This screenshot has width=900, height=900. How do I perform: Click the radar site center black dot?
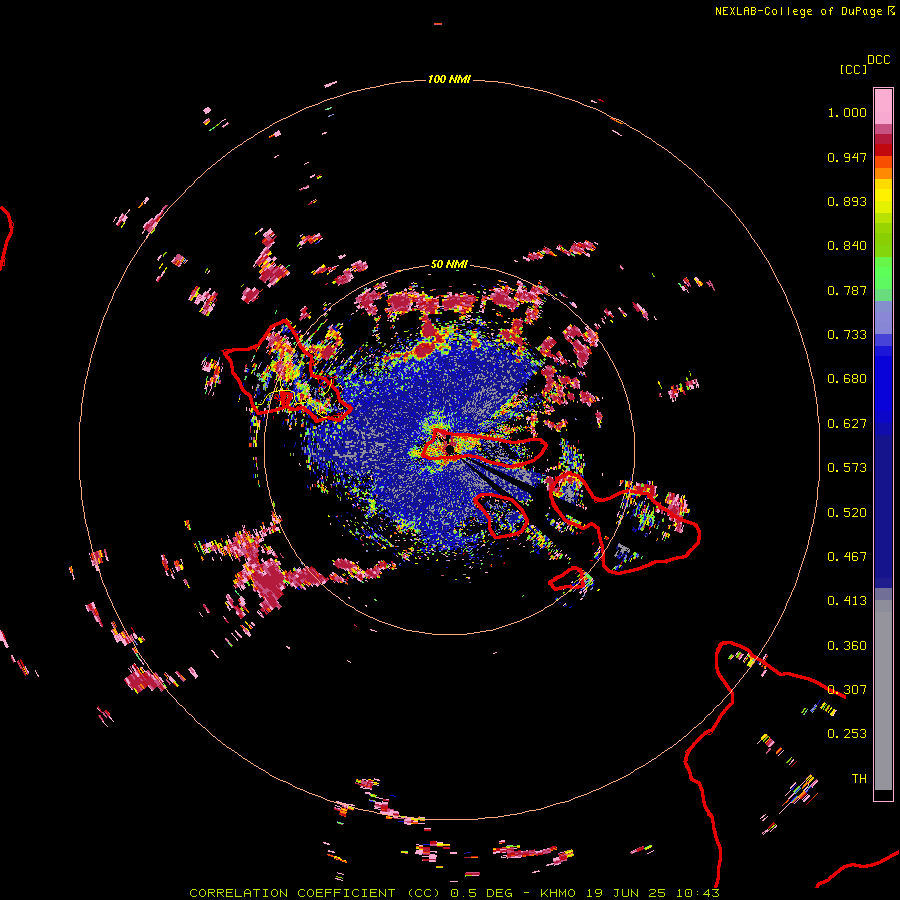pyautogui.click(x=450, y=449)
